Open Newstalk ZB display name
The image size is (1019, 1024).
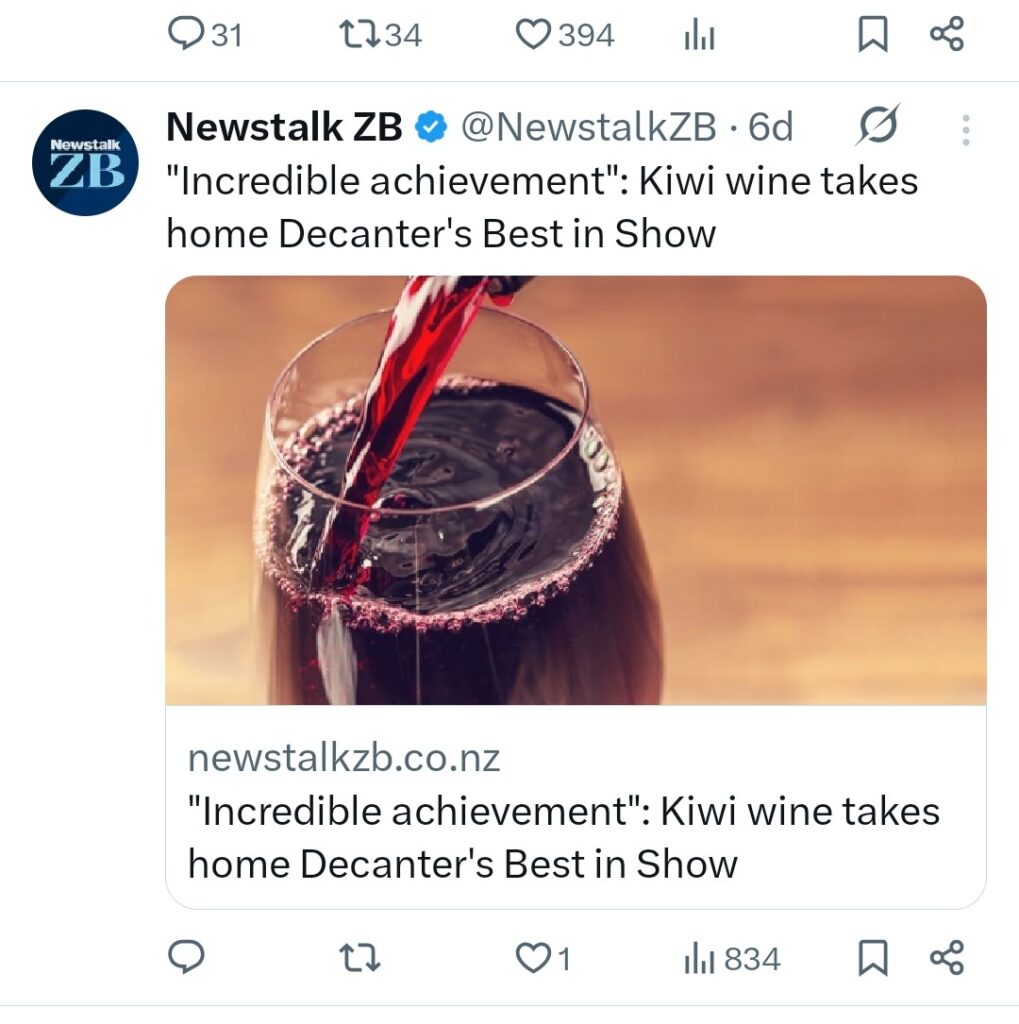[284, 128]
